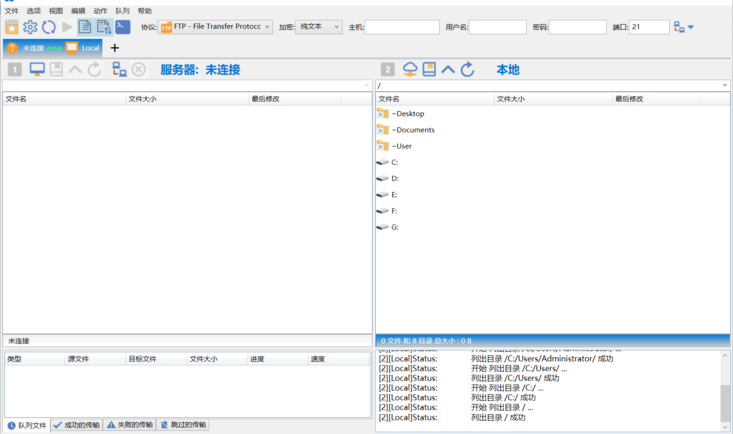Click the 进度 queue column header
733x434 pixels.
[278, 359]
